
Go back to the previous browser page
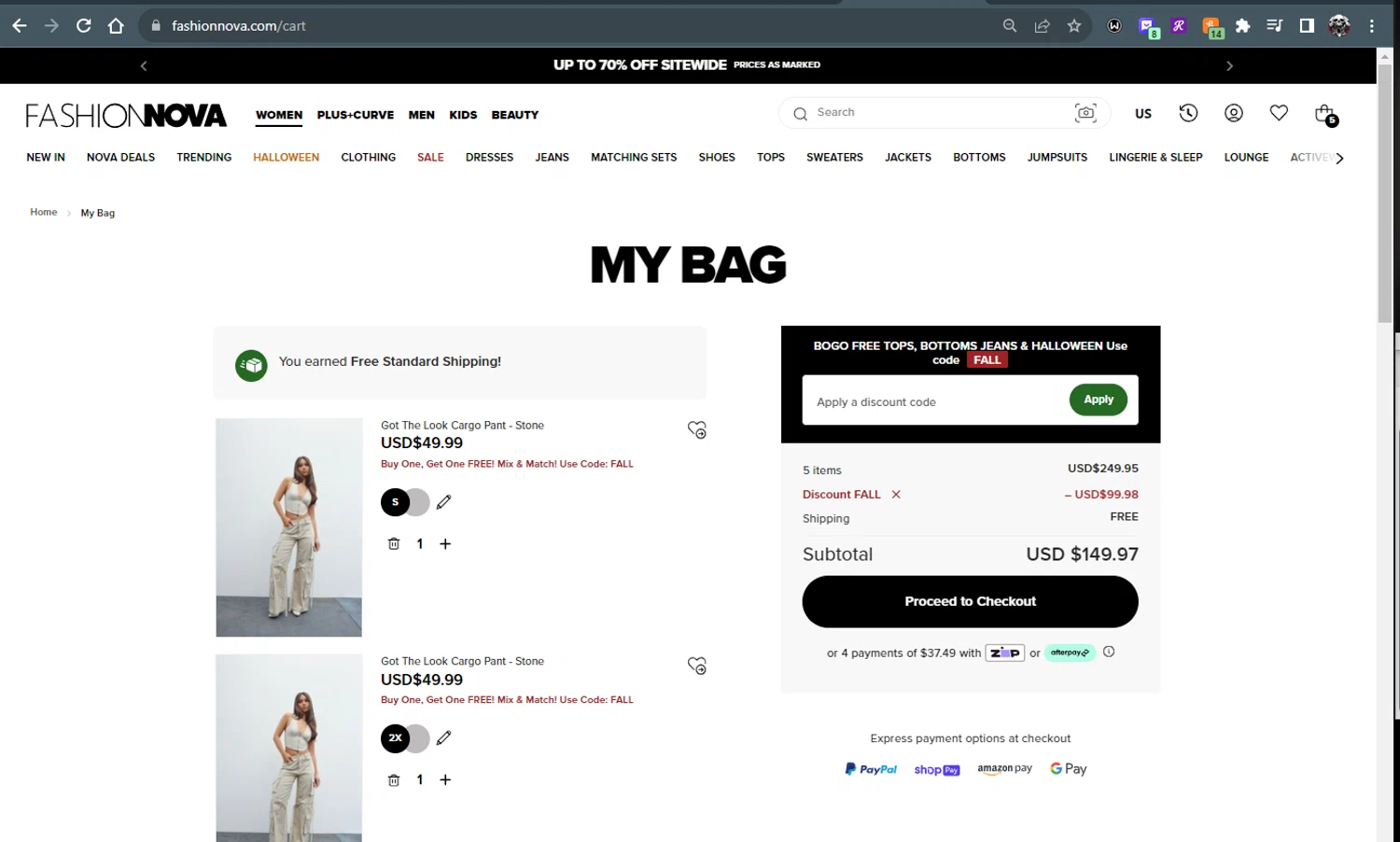(x=20, y=26)
